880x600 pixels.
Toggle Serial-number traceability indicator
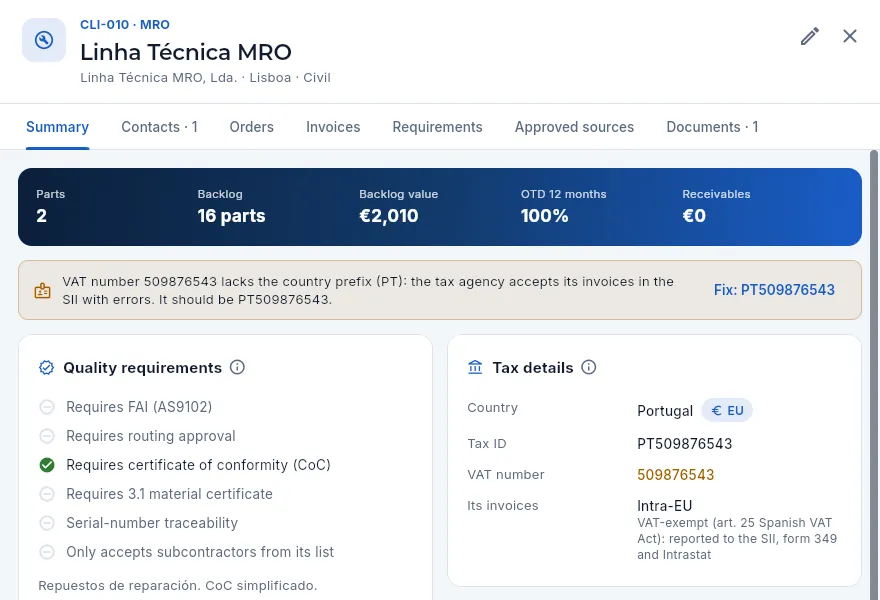pyautogui.click(x=47, y=523)
